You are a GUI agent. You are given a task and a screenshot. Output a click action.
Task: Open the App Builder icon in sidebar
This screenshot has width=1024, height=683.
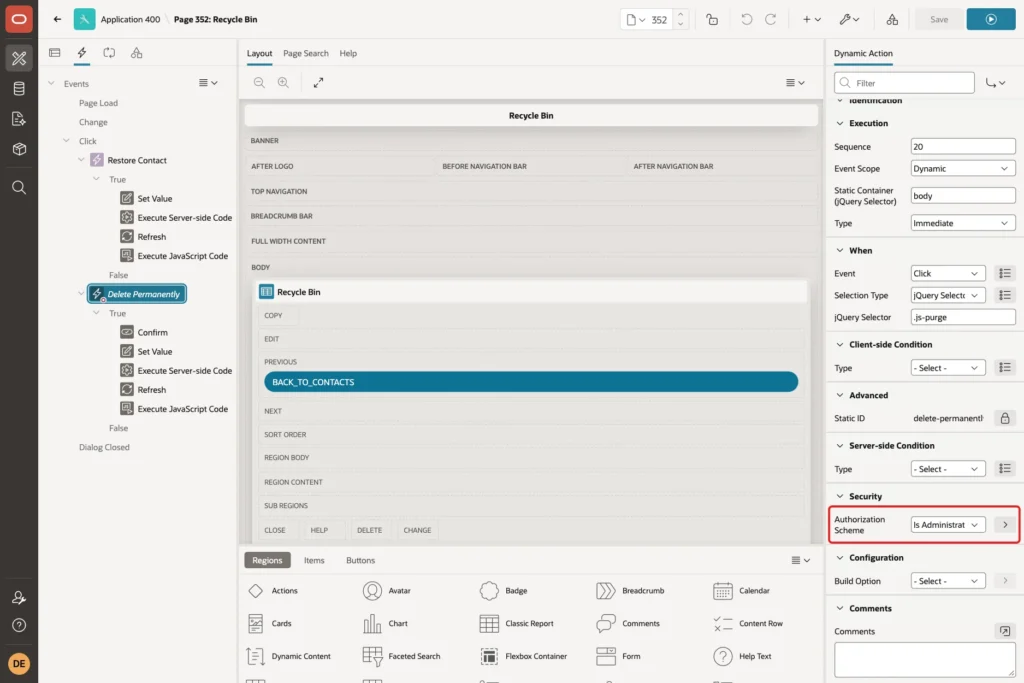pyautogui.click(x=19, y=58)
